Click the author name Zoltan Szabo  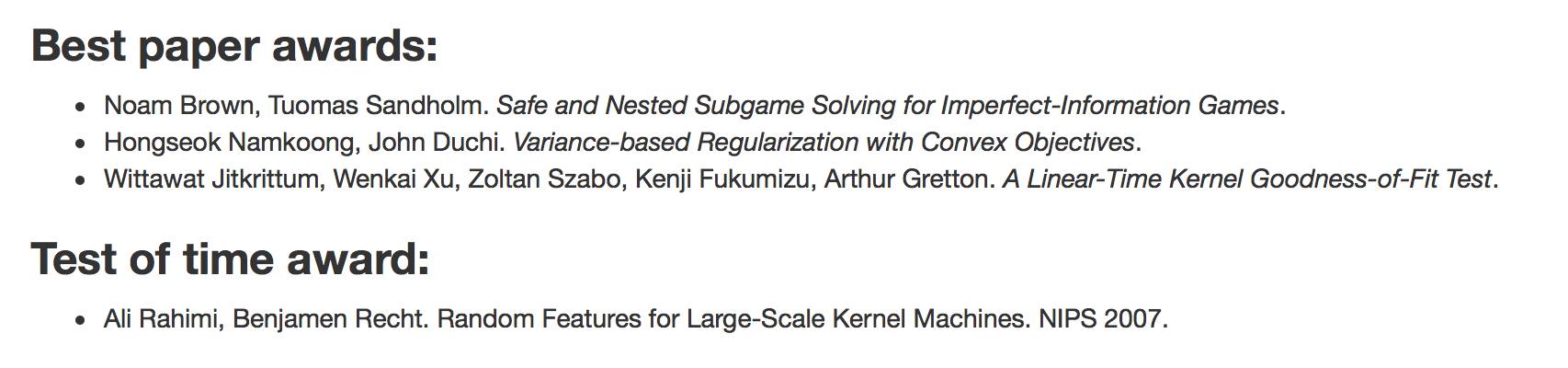coord(545,179)
